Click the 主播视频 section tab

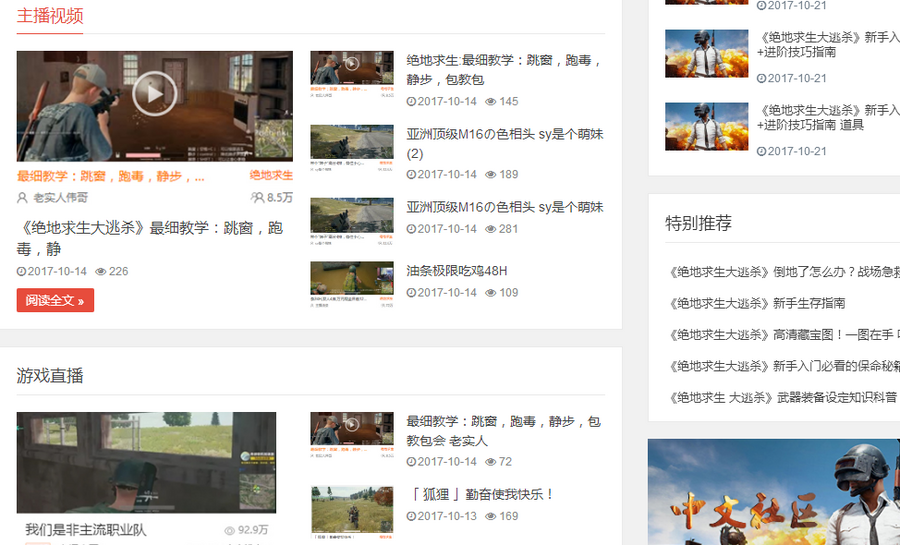pos(50,15)
